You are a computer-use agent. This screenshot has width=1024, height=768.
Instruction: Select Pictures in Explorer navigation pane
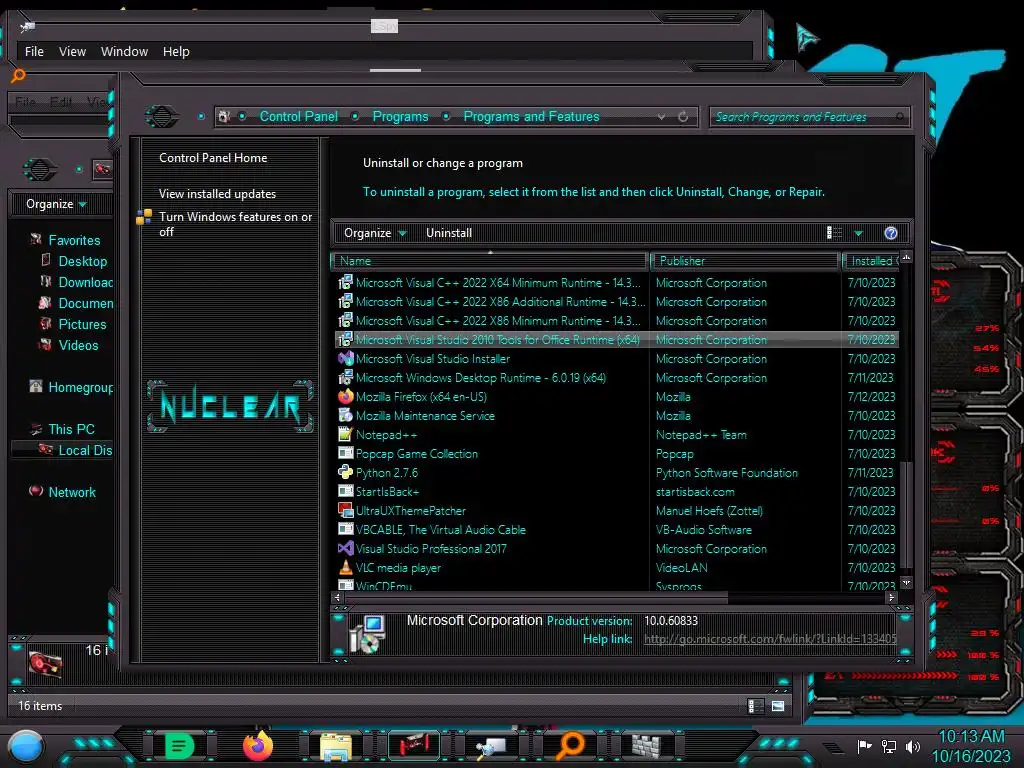click(x=82, y=325)
